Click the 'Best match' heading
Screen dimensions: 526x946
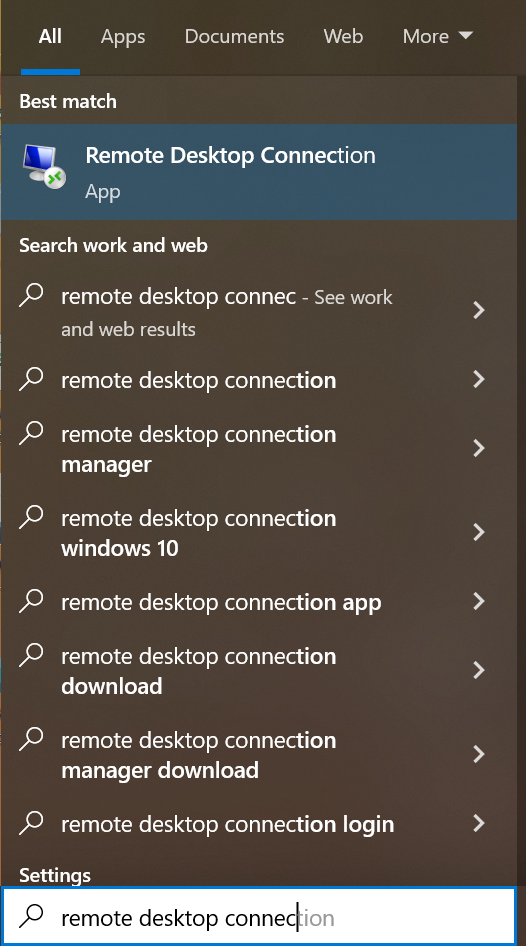click(68, 101)
